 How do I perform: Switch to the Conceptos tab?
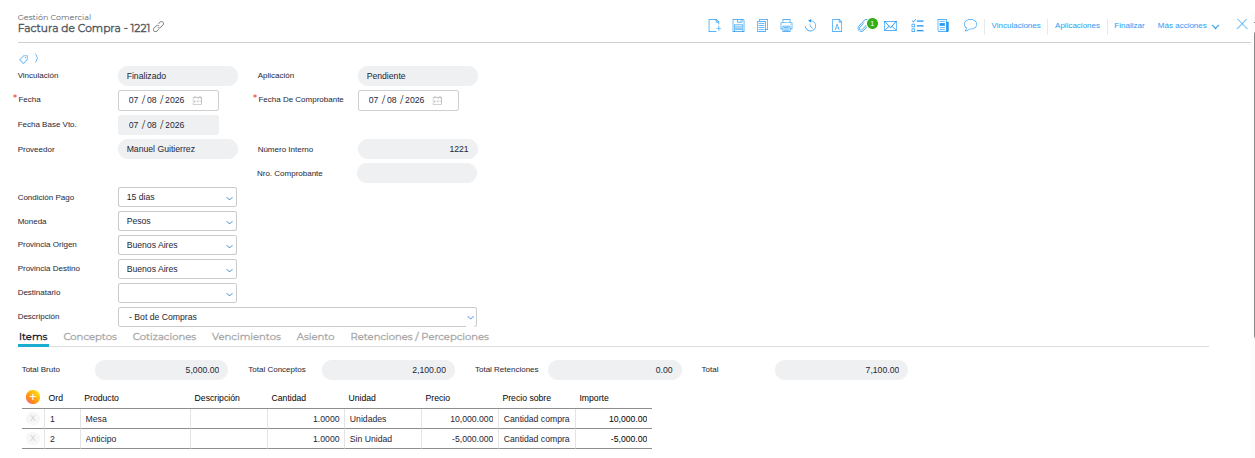tap(90, 337)
